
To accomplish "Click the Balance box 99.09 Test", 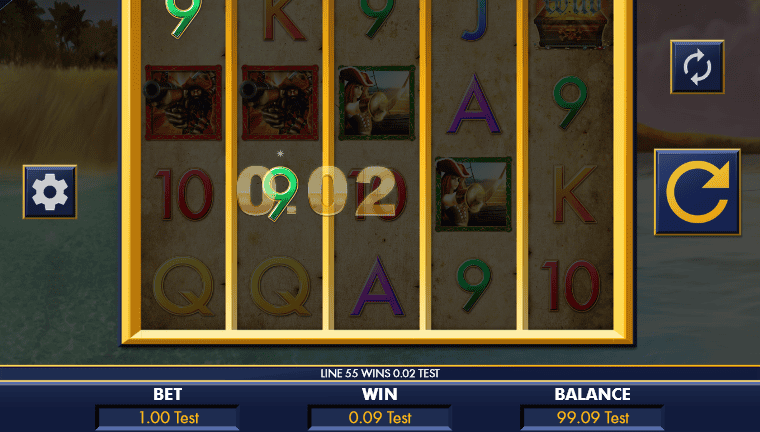I will 592,417.
